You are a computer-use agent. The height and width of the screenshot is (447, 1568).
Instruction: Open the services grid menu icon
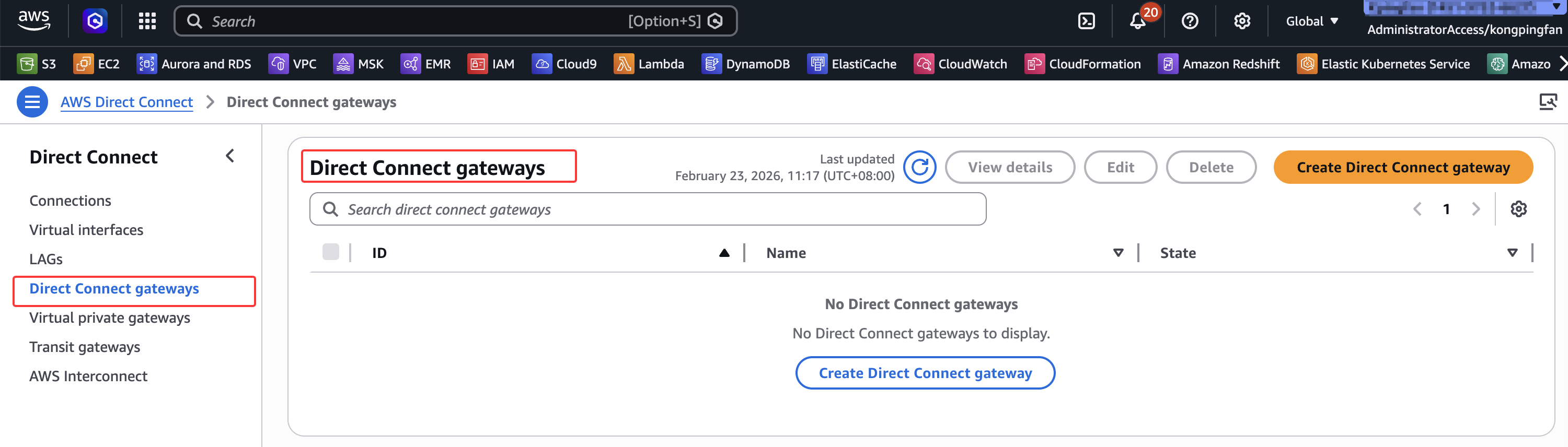(x=147, y=21)
